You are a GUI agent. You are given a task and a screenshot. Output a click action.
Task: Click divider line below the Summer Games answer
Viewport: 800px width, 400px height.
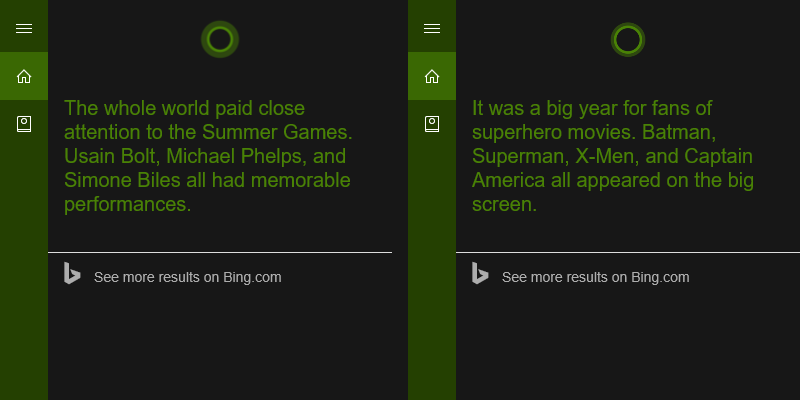(220, 252)
